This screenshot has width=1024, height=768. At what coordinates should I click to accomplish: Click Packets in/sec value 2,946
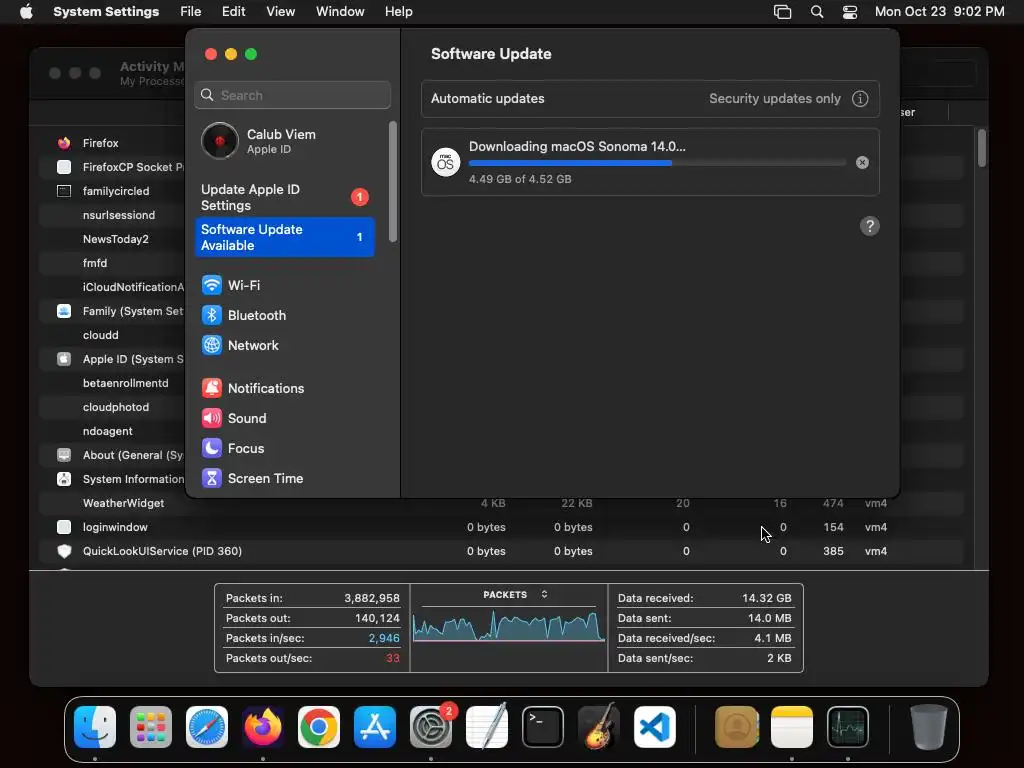(x=383, y=639)
